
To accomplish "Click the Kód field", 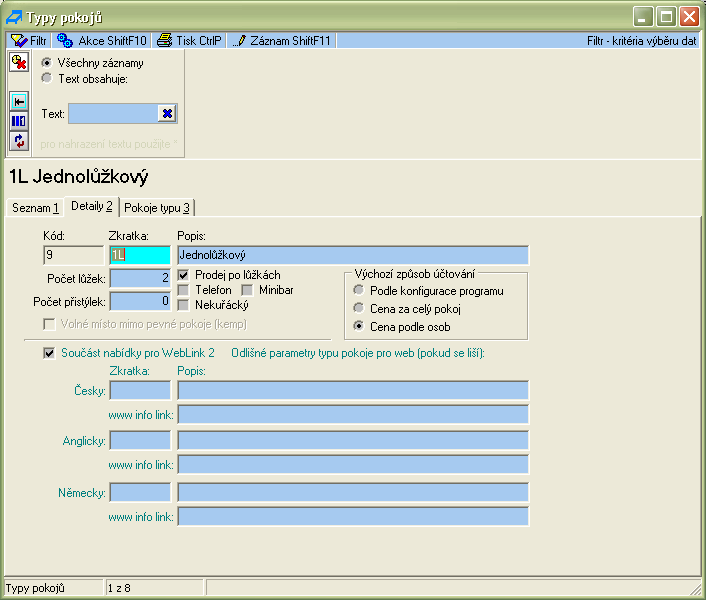I will pyautogui.click(x=73, y=255).
